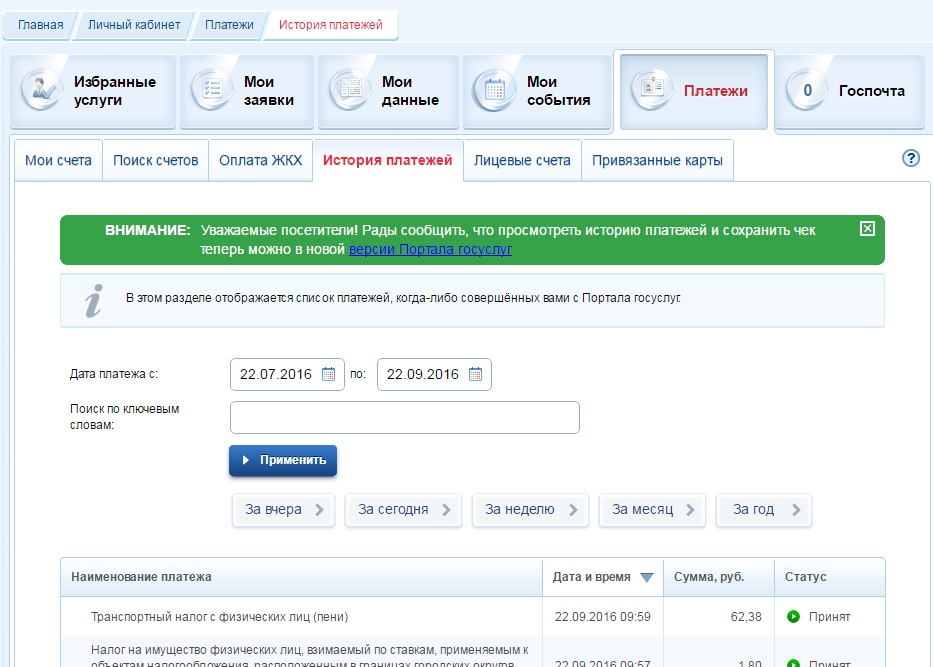Click the help question mark icon
The image size is (933, 667).
(x=910, y=158)
